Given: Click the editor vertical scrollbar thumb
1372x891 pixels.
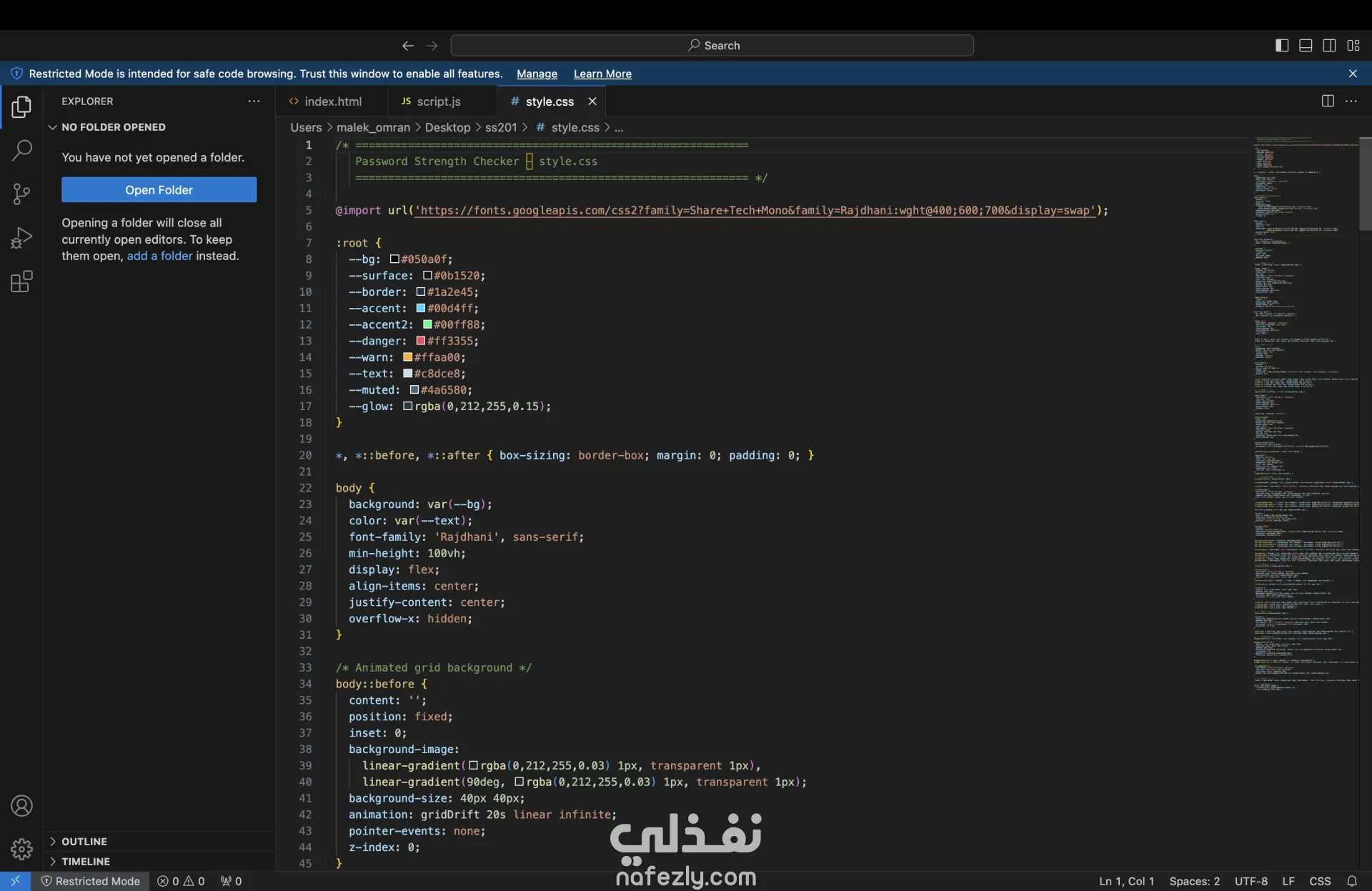Looking at the screenshot, I should tap(1365, 184).
